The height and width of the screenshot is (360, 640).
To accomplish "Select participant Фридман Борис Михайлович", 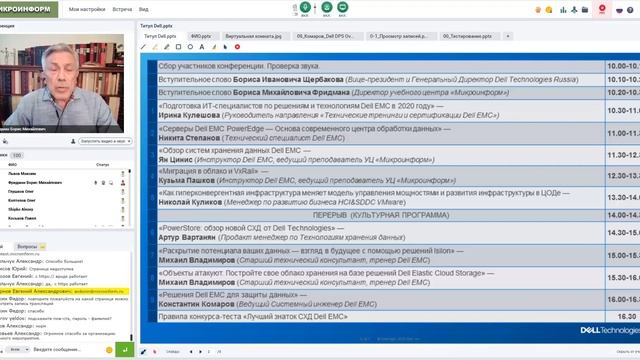I will [35, 182].
